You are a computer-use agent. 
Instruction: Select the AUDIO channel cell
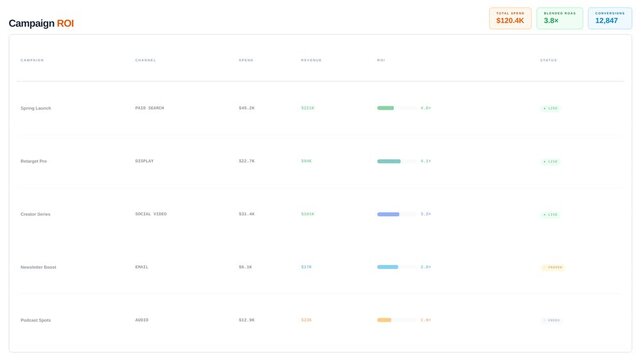(x=141, y=320)
